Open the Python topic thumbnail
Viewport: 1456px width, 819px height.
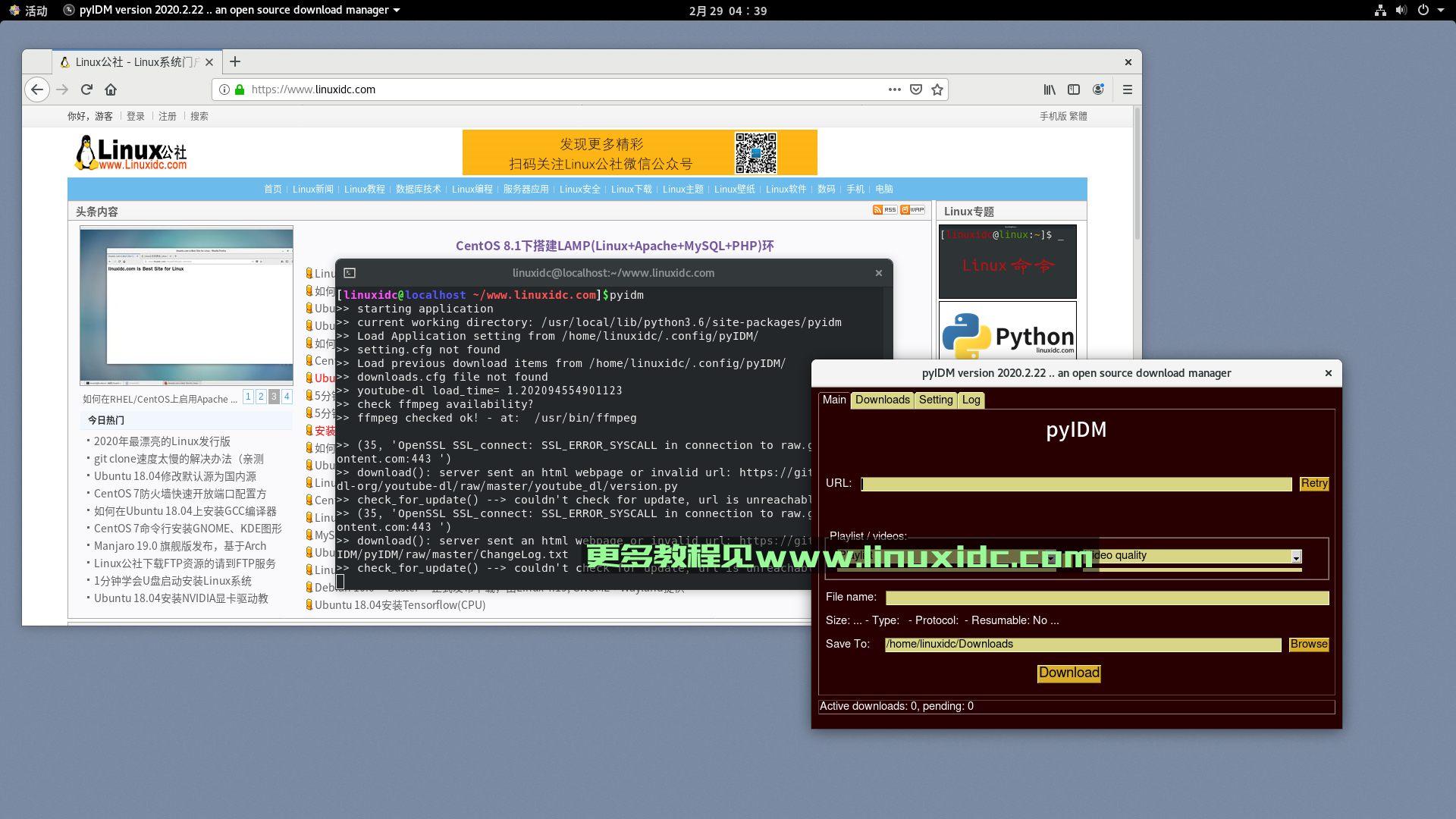[x=1008, y=331]
